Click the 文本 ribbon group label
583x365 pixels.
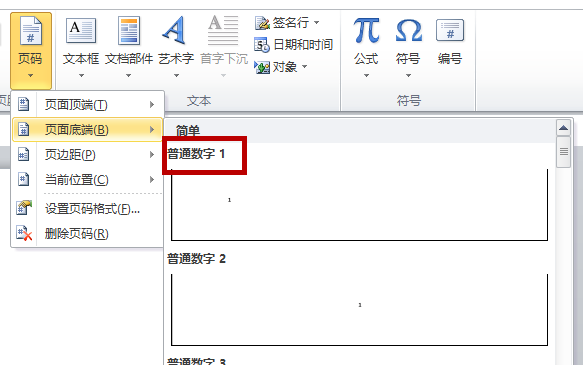click(x=199, y=101)
